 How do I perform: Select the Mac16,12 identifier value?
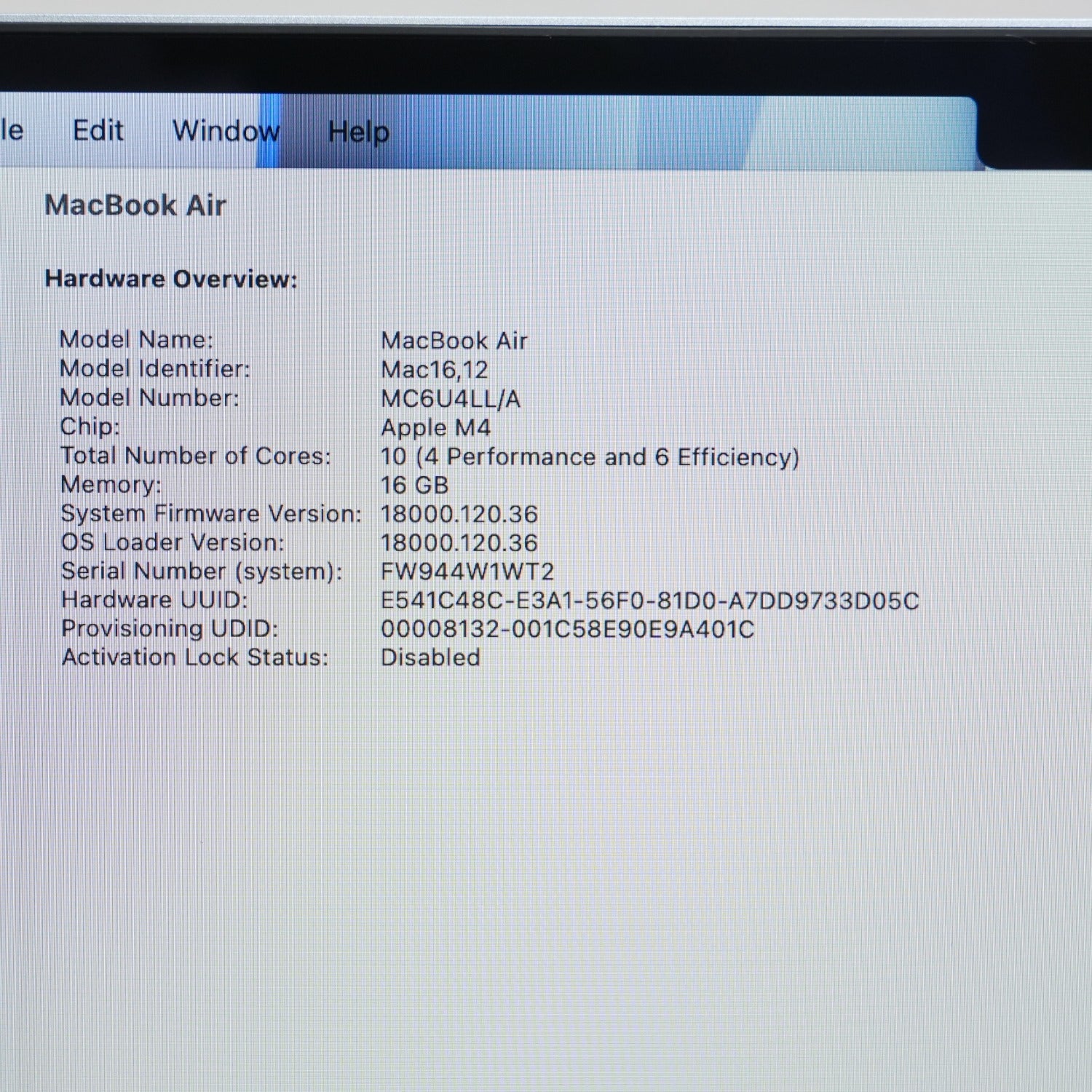[435, 370]
